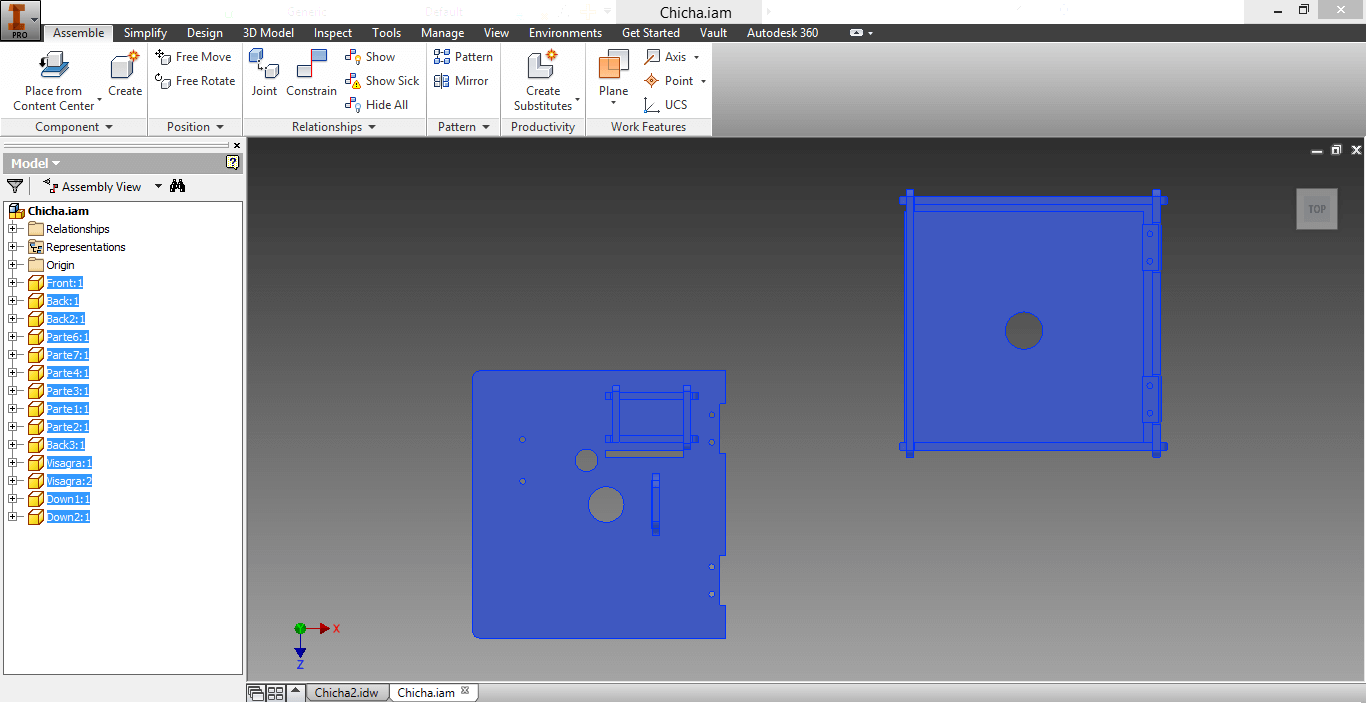Activate the Joint tool
Image resolution: width=1366 pixels, height=703 pixels.
pos(264,73)
